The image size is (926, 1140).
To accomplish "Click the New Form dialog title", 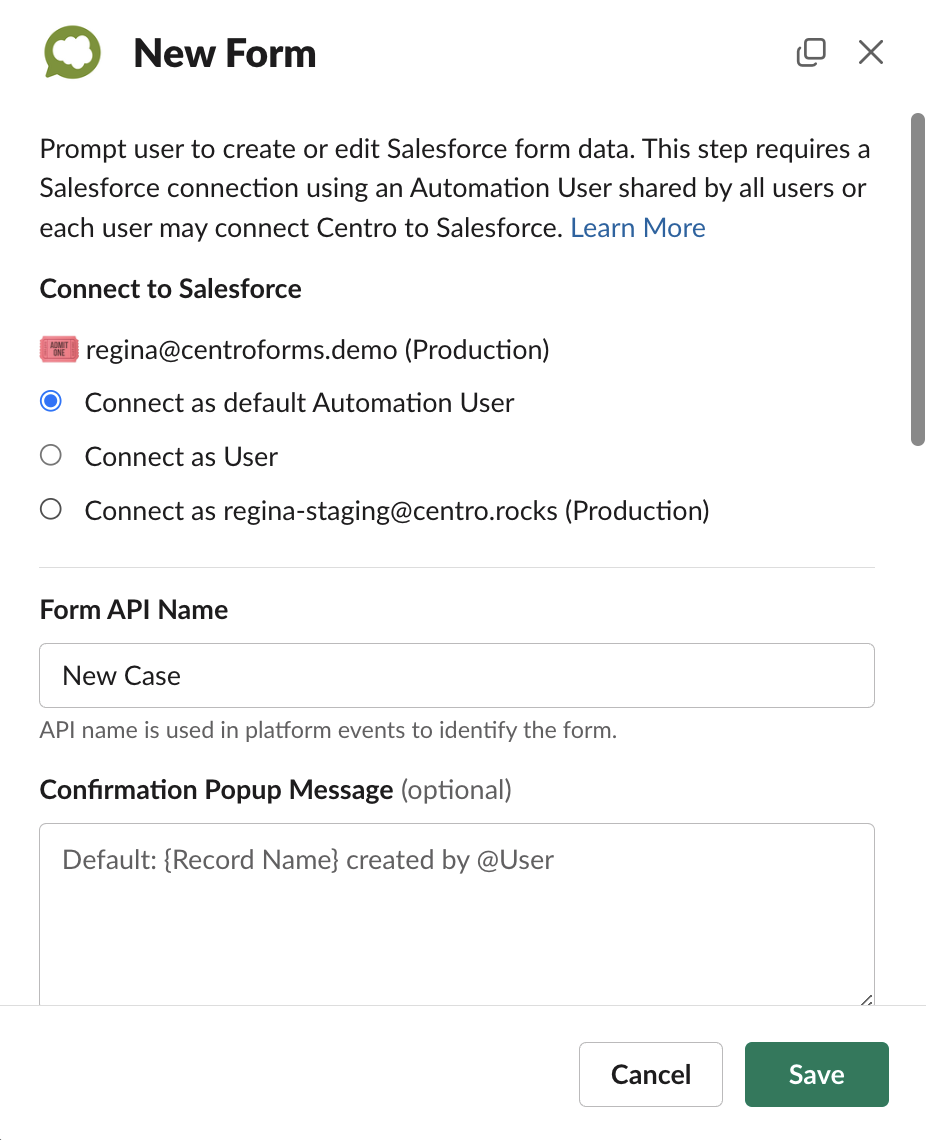I will pyautogui.click(x=225, y=53).
